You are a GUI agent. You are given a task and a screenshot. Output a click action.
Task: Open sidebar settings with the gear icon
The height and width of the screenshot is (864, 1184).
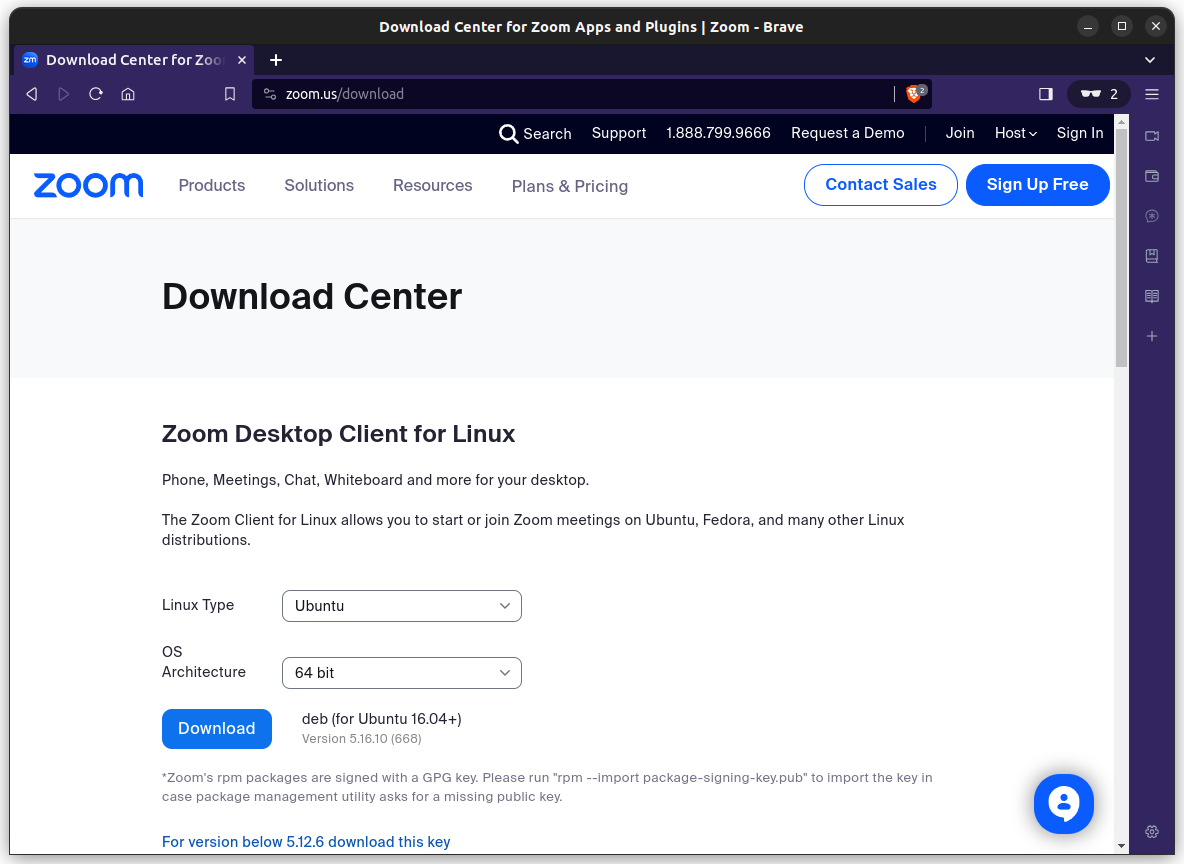click(x=1151, y=831)
